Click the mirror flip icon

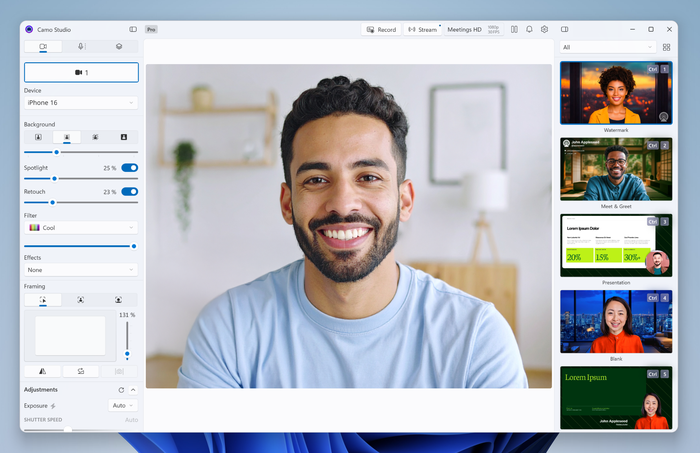tap(42, 371)
